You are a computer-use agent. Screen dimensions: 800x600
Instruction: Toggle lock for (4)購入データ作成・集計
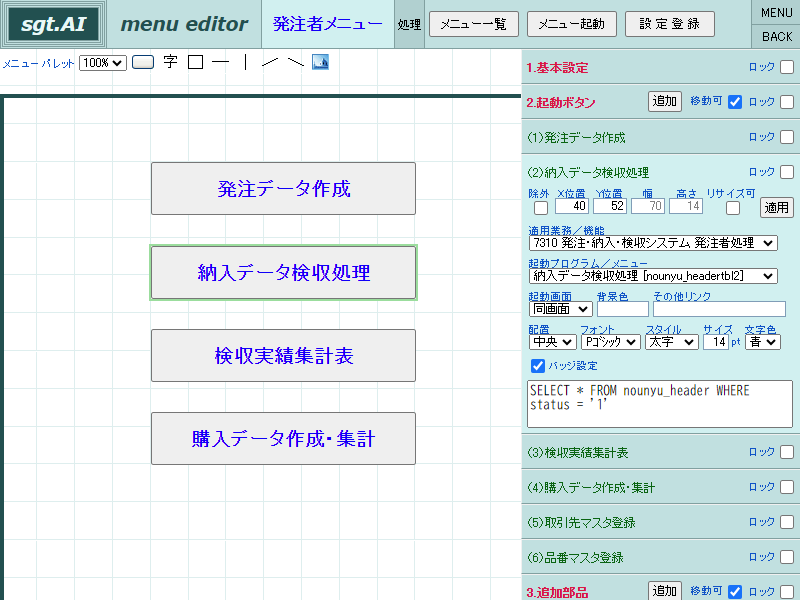click(787, 487)
